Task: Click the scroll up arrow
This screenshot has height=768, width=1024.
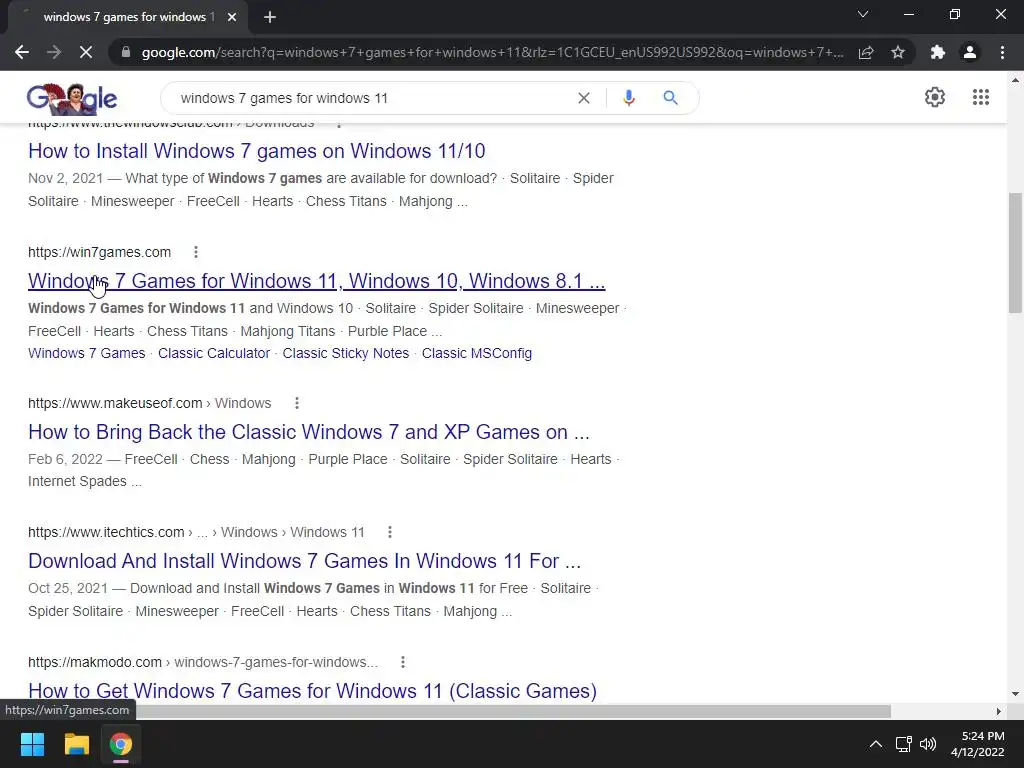Action: (1015, 80)
